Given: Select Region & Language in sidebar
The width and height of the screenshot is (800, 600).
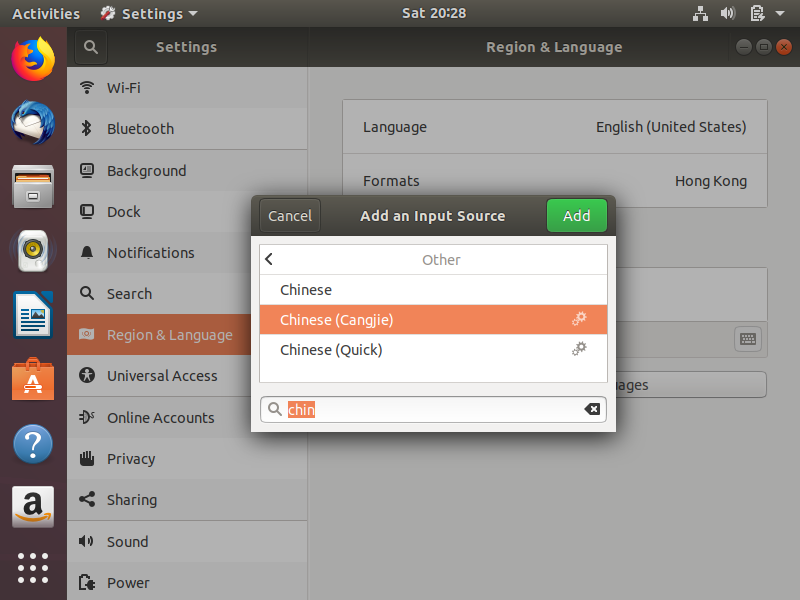Looking at the screenshot, I should (x=159, y=335).
